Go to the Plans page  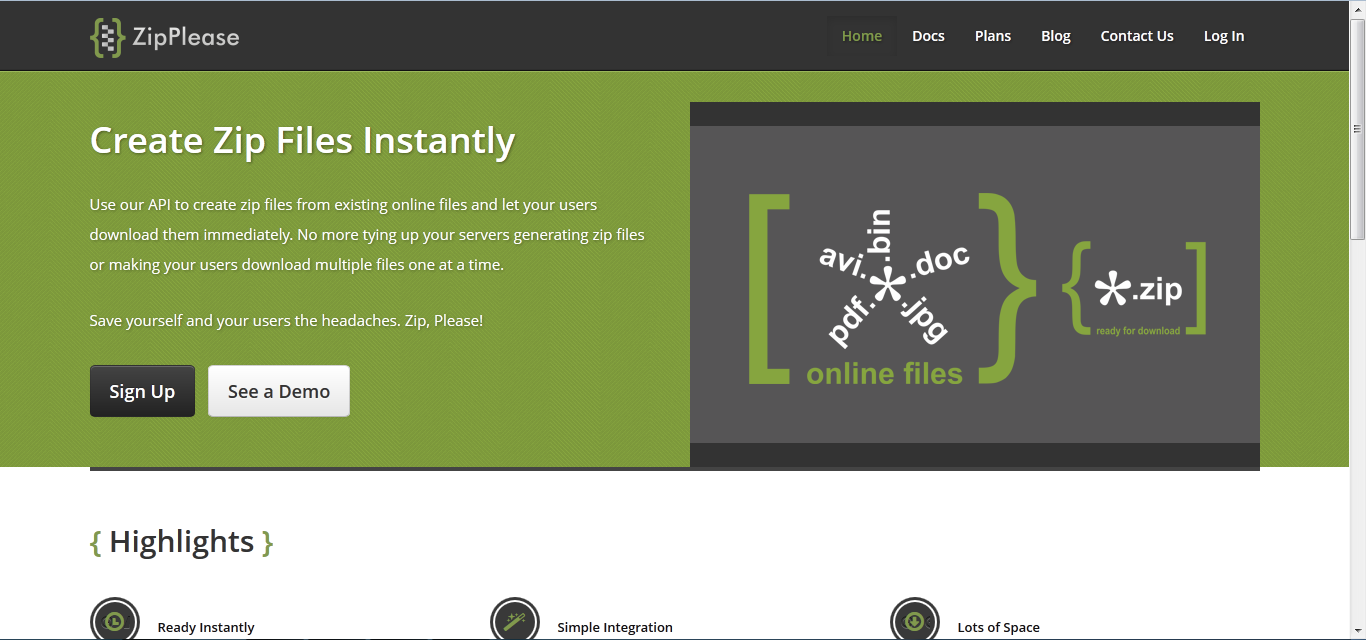[993, 36]
